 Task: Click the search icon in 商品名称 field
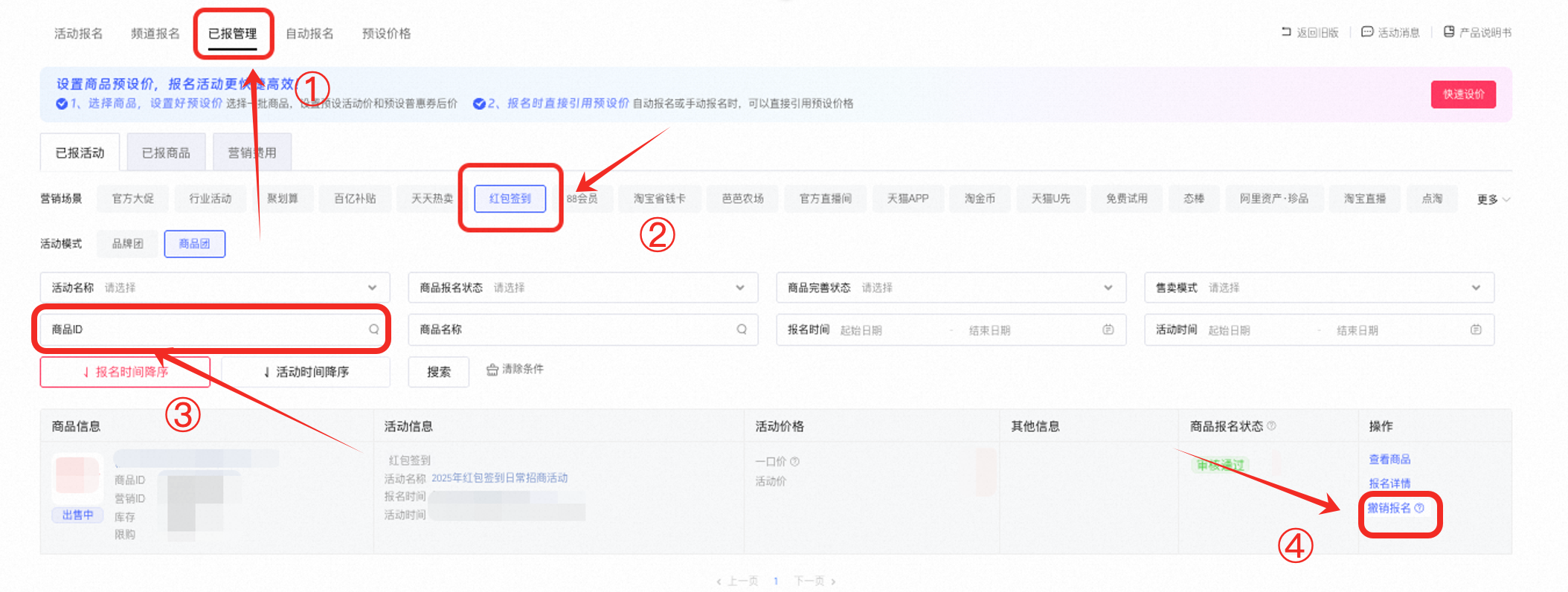coord(742,329)
